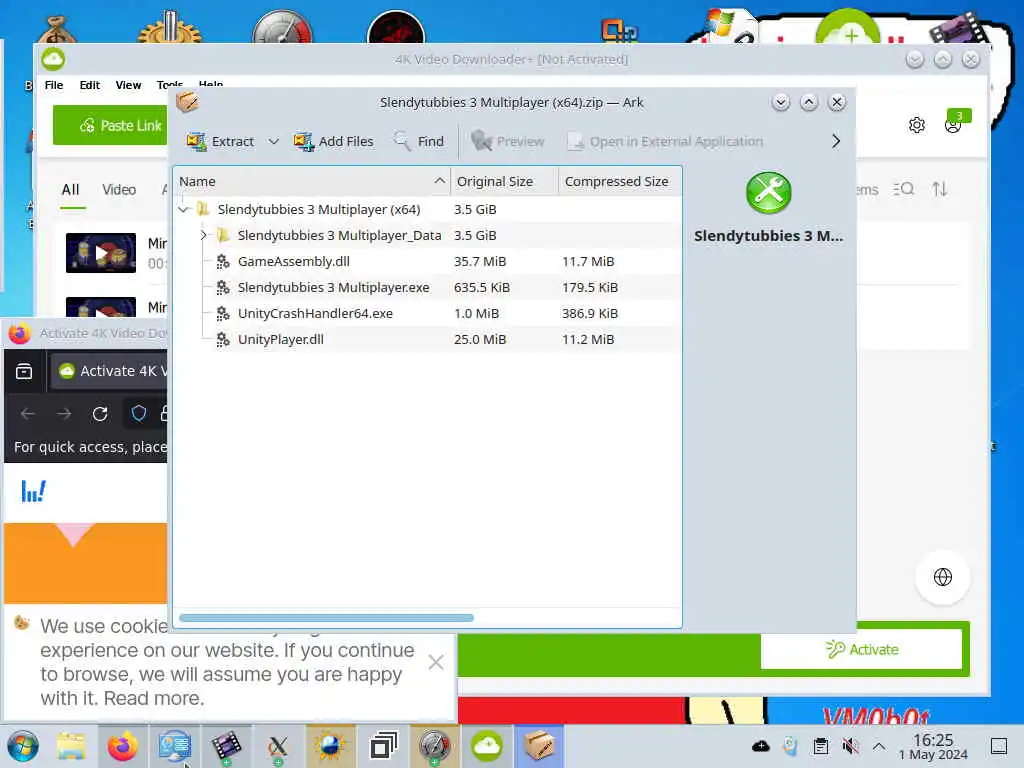Dismiss the cookie notice with X
This screenshot has width=1024, height=768.
click(436, 662)
